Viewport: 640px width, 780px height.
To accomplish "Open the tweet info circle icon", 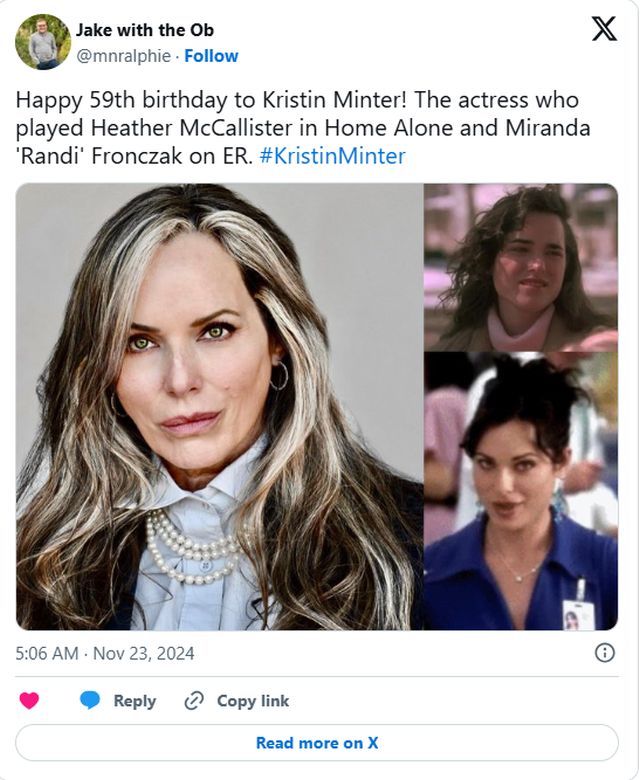I will point(605,653).
